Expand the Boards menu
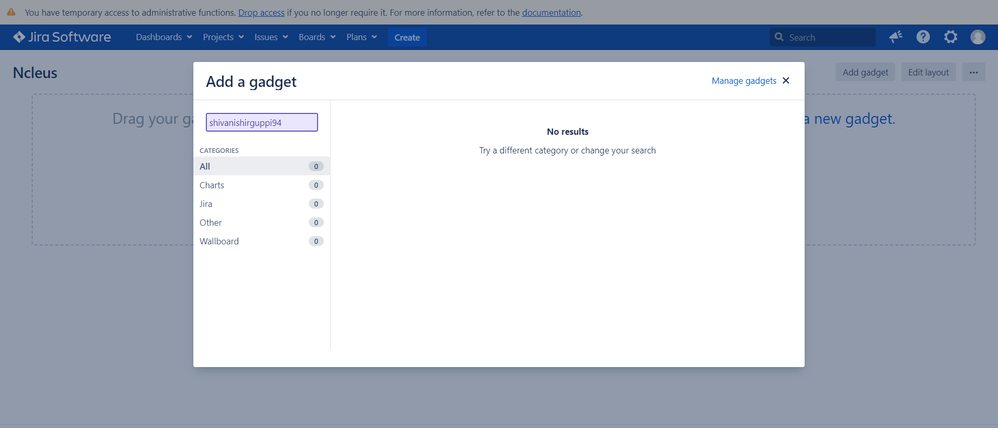The height and width of the screenshot is (428, 998). (317, 37)
